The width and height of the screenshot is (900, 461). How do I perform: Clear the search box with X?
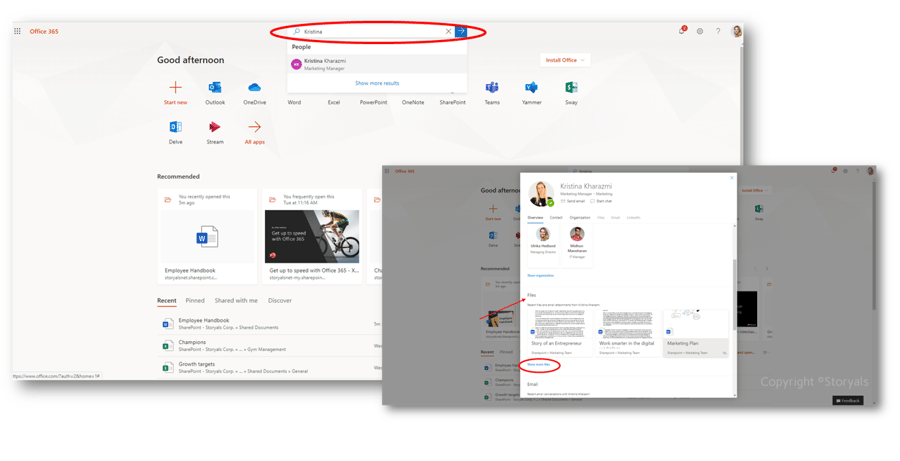[x=448, y=32]
